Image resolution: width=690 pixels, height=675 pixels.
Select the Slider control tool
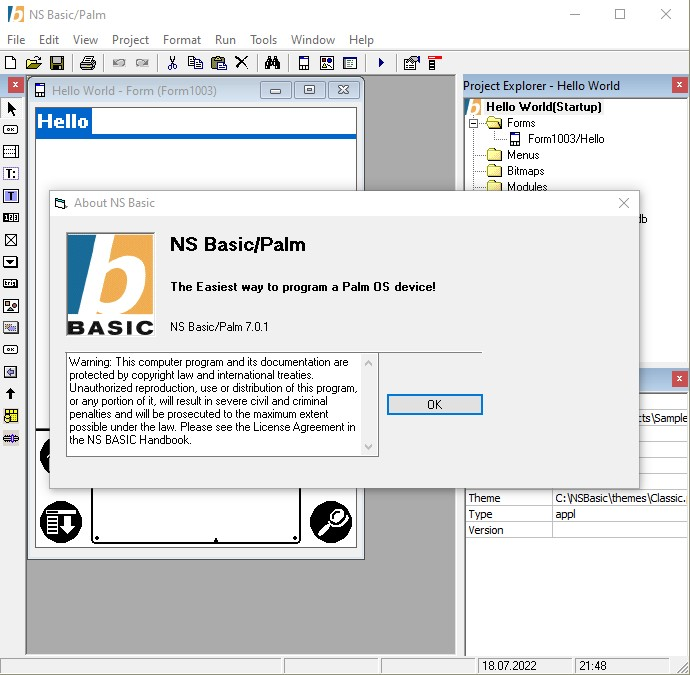(11, 438)
